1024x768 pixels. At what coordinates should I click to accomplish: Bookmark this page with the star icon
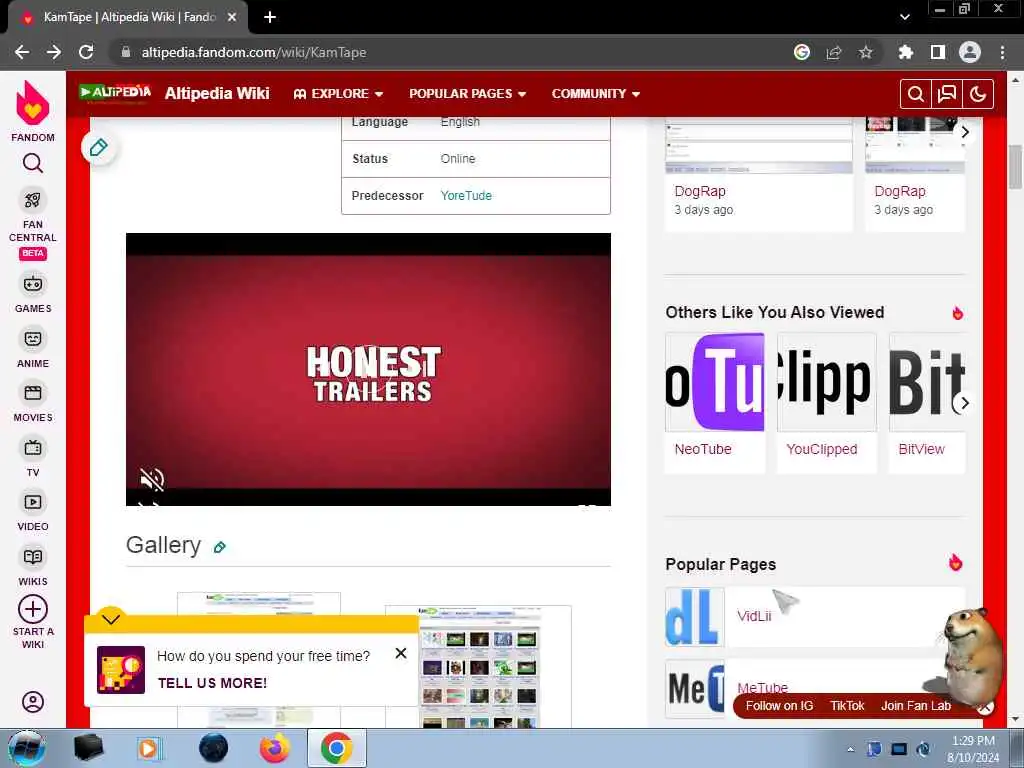coord(865,52)
